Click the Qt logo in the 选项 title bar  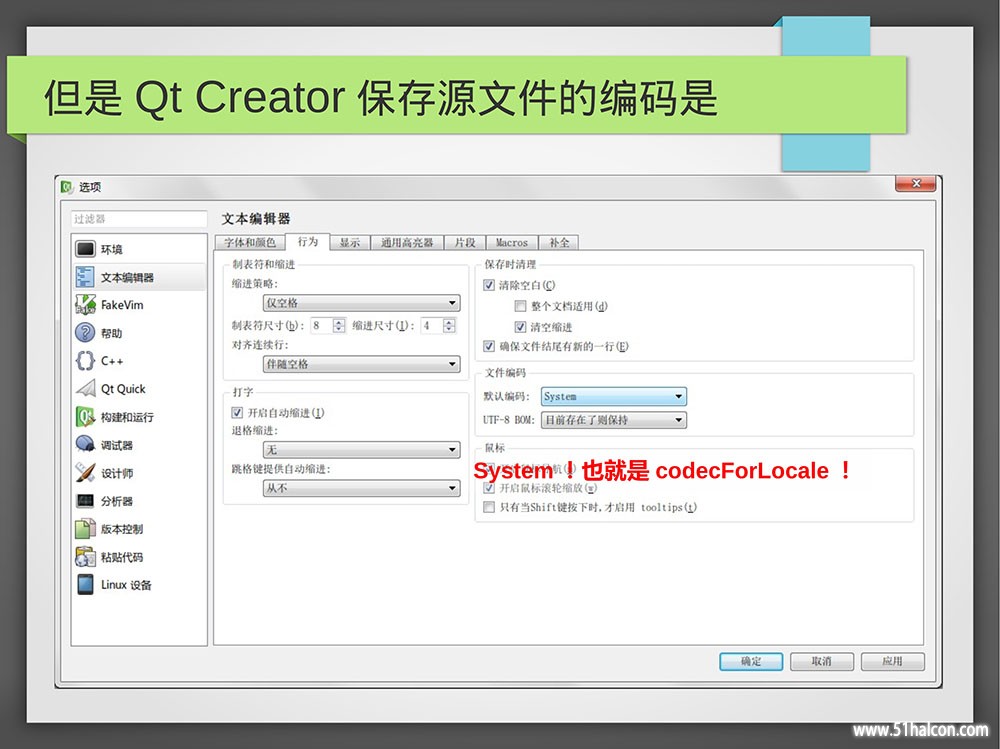(x=66, y=187)
